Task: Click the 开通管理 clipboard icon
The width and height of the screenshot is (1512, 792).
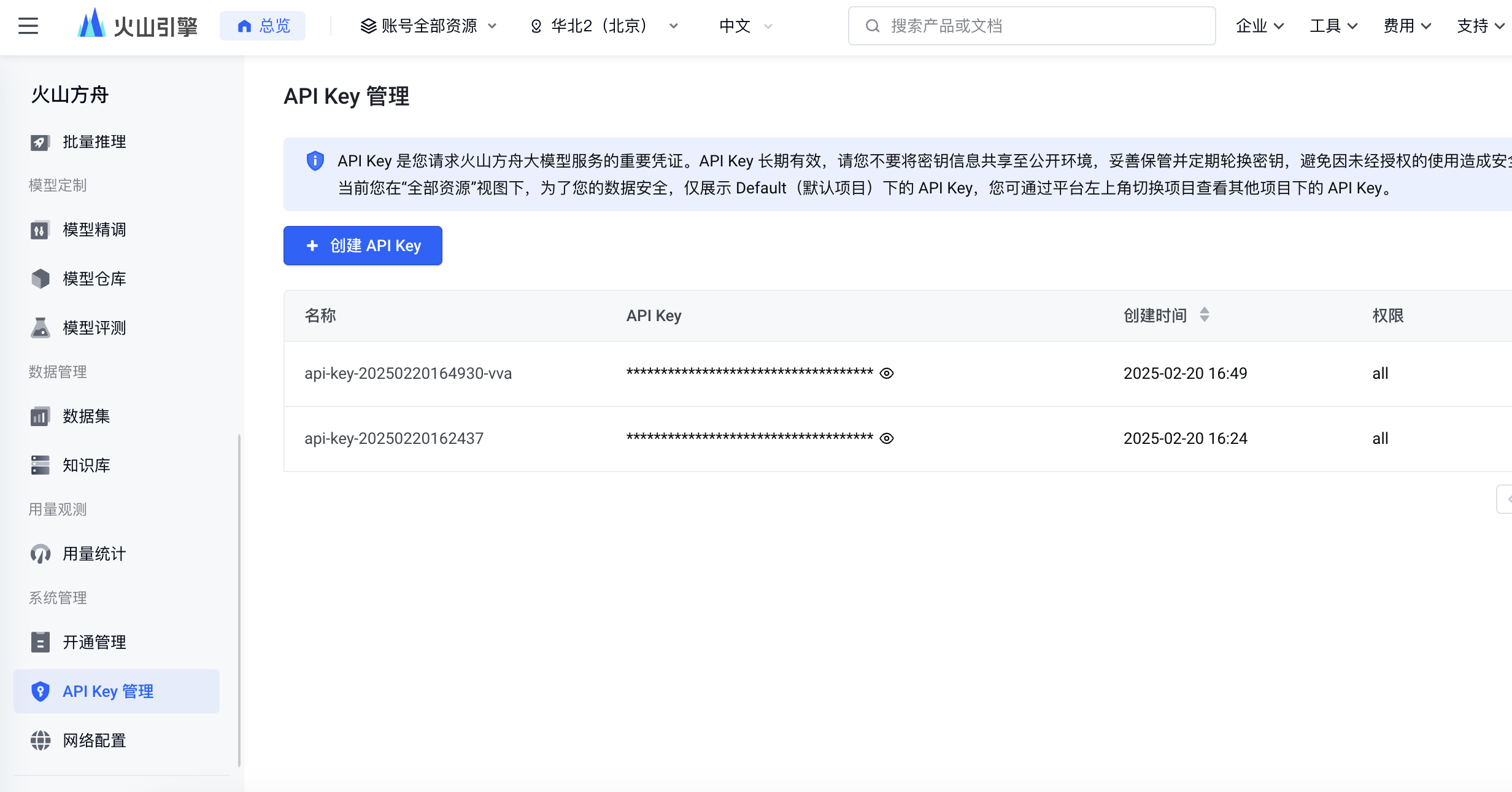Action: click(x=40, y=642)
